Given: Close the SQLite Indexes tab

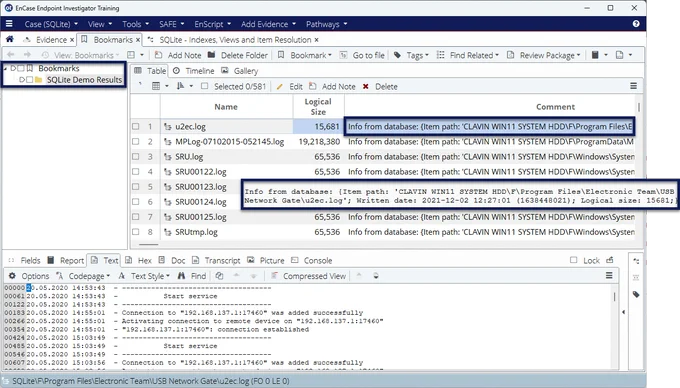Looking at the screenshot, I should pos(317,39).
